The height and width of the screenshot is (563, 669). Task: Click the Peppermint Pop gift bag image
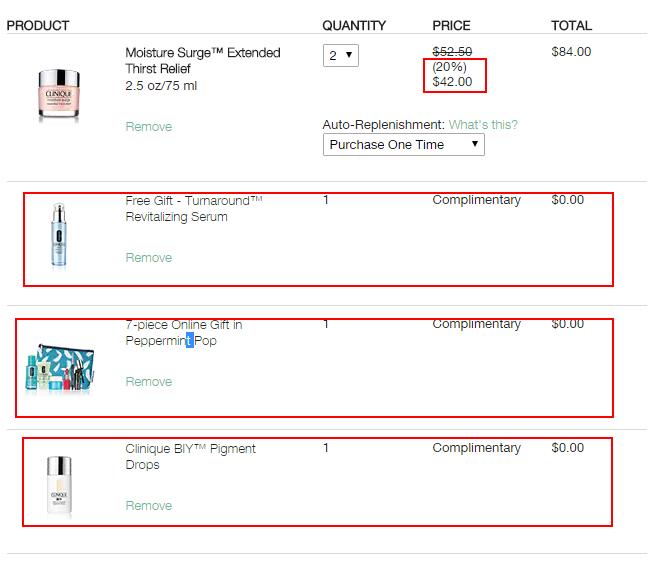coord(60,368)
